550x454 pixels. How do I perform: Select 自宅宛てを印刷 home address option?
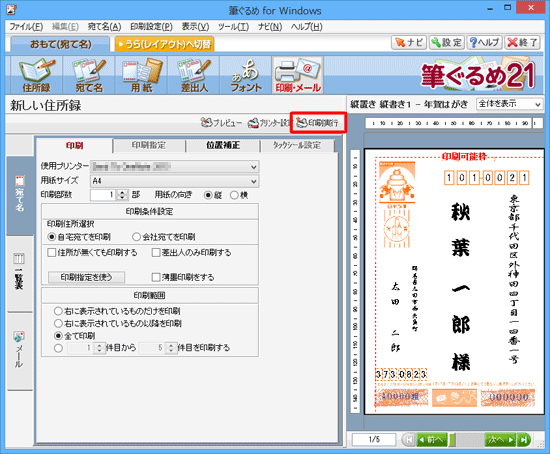tap(79, 237)
